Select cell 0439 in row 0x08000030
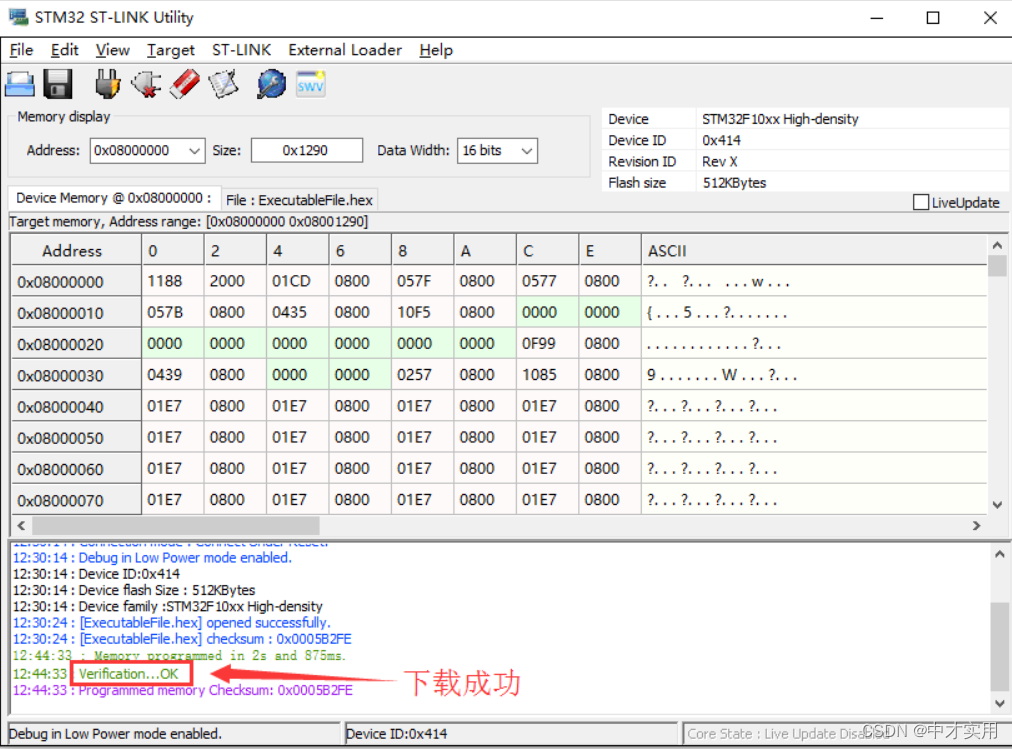Image resolution: width=1012 pixels, height=749 pixels. (x=172, y=375)
